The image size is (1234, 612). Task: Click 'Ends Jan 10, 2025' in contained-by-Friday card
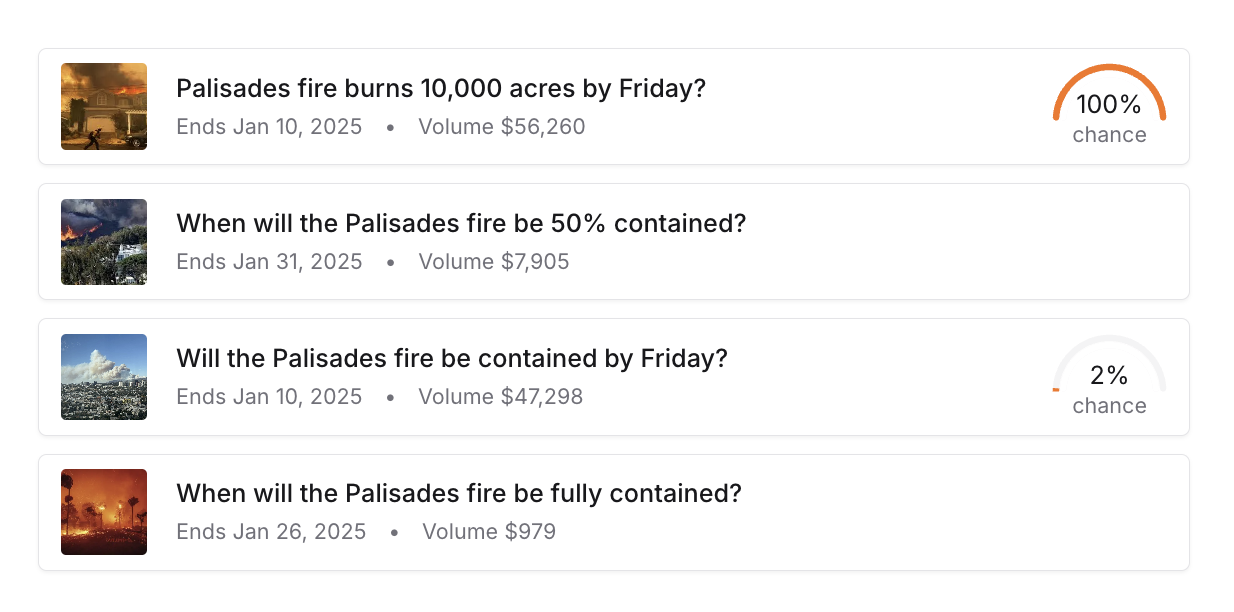[x=269, y=397]
